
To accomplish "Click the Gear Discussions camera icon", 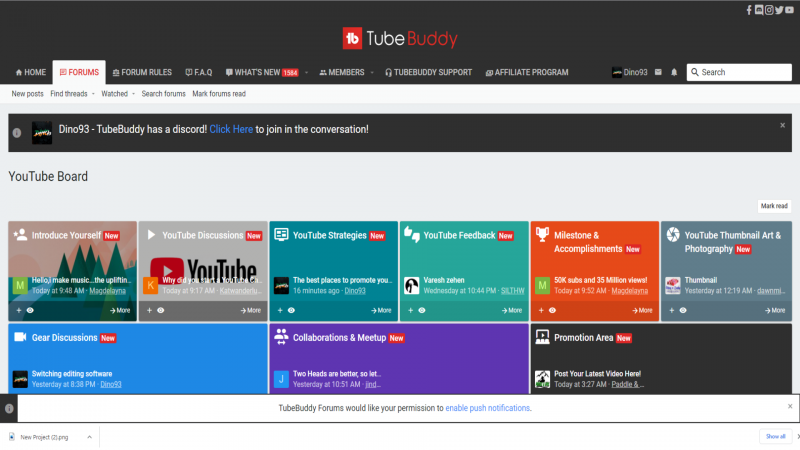I will click(x=20, y=338).
